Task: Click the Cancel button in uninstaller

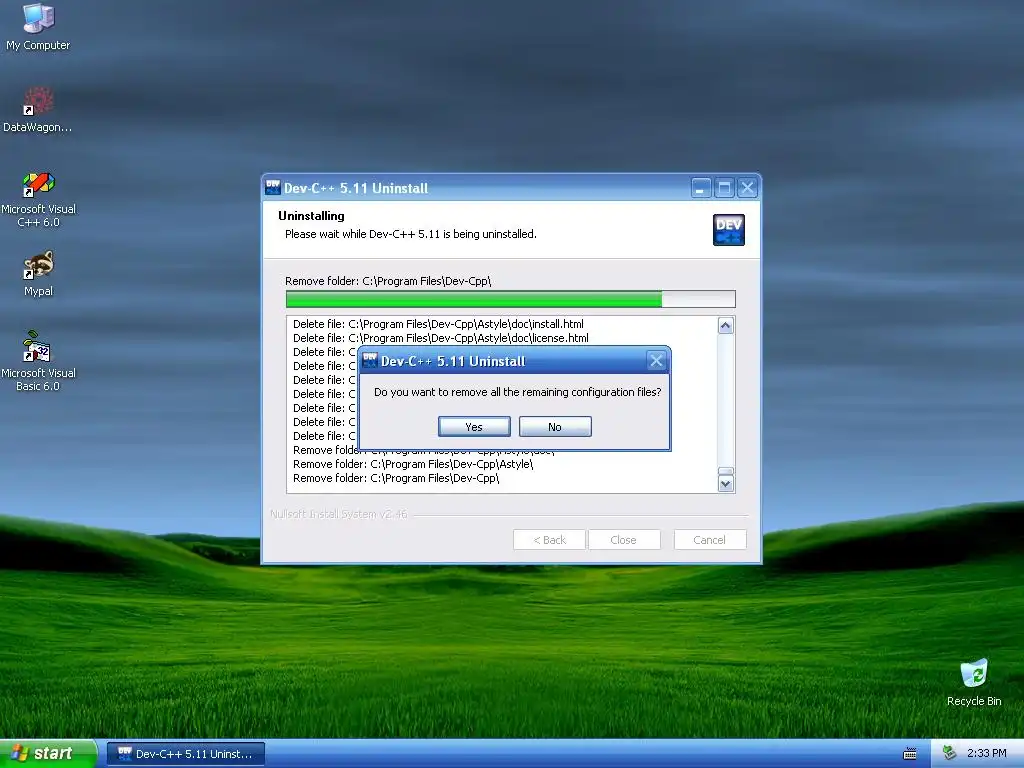Action: (710, 539)
